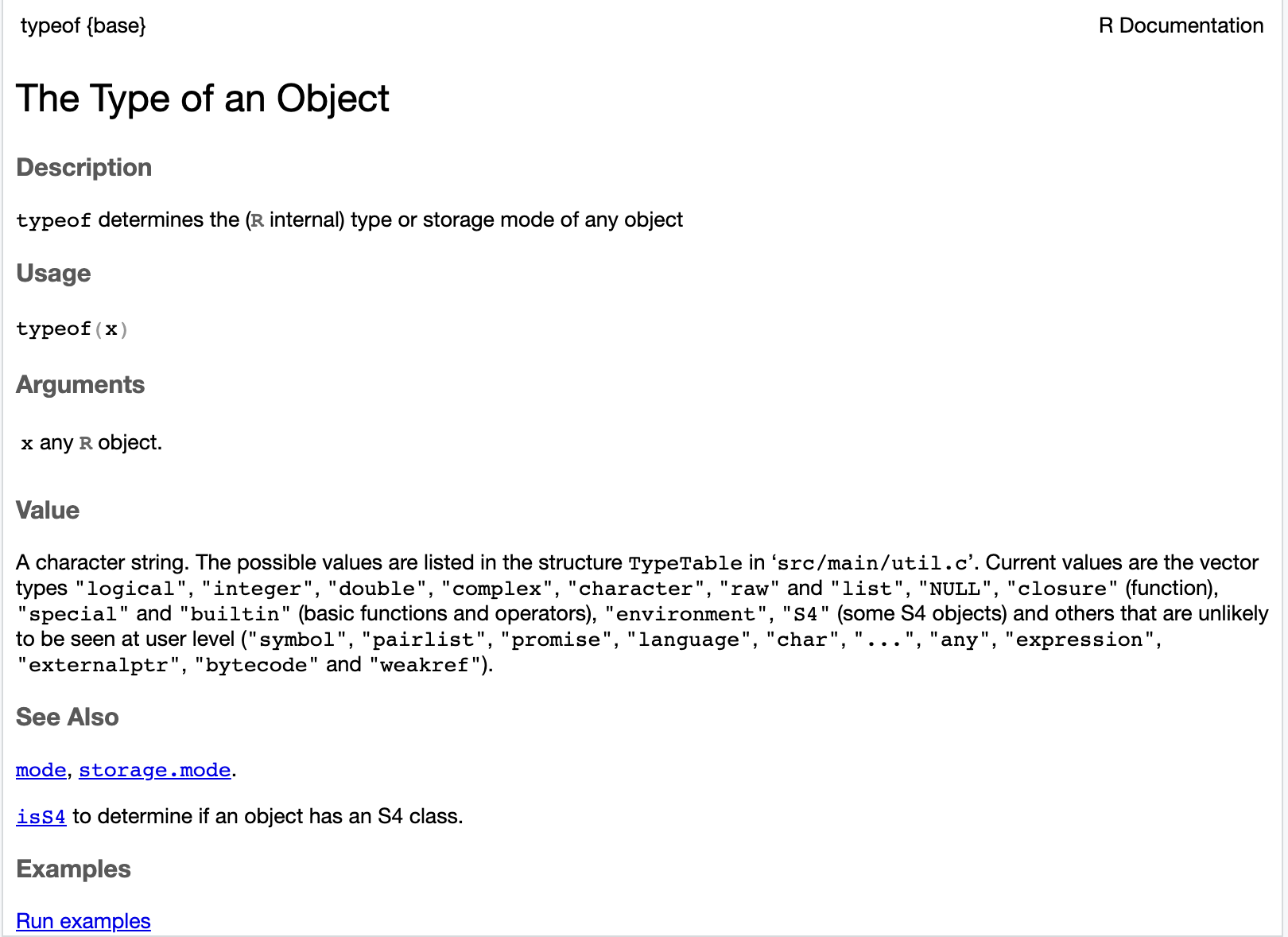Open the storage.mode link
Viewport: 1288px width, 937px height.
click(x=155, y=770)
